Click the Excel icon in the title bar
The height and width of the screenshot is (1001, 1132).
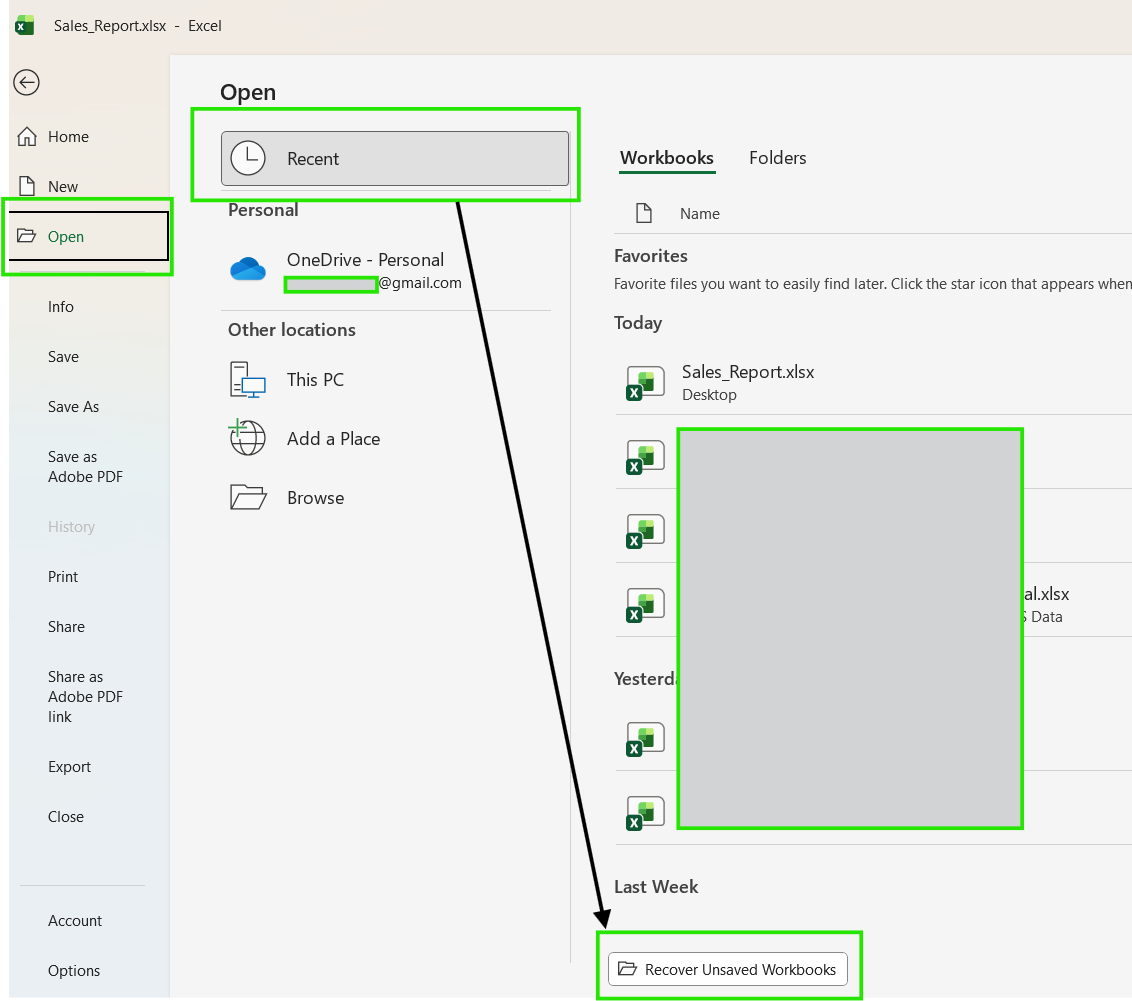click(x=22, y=25)
